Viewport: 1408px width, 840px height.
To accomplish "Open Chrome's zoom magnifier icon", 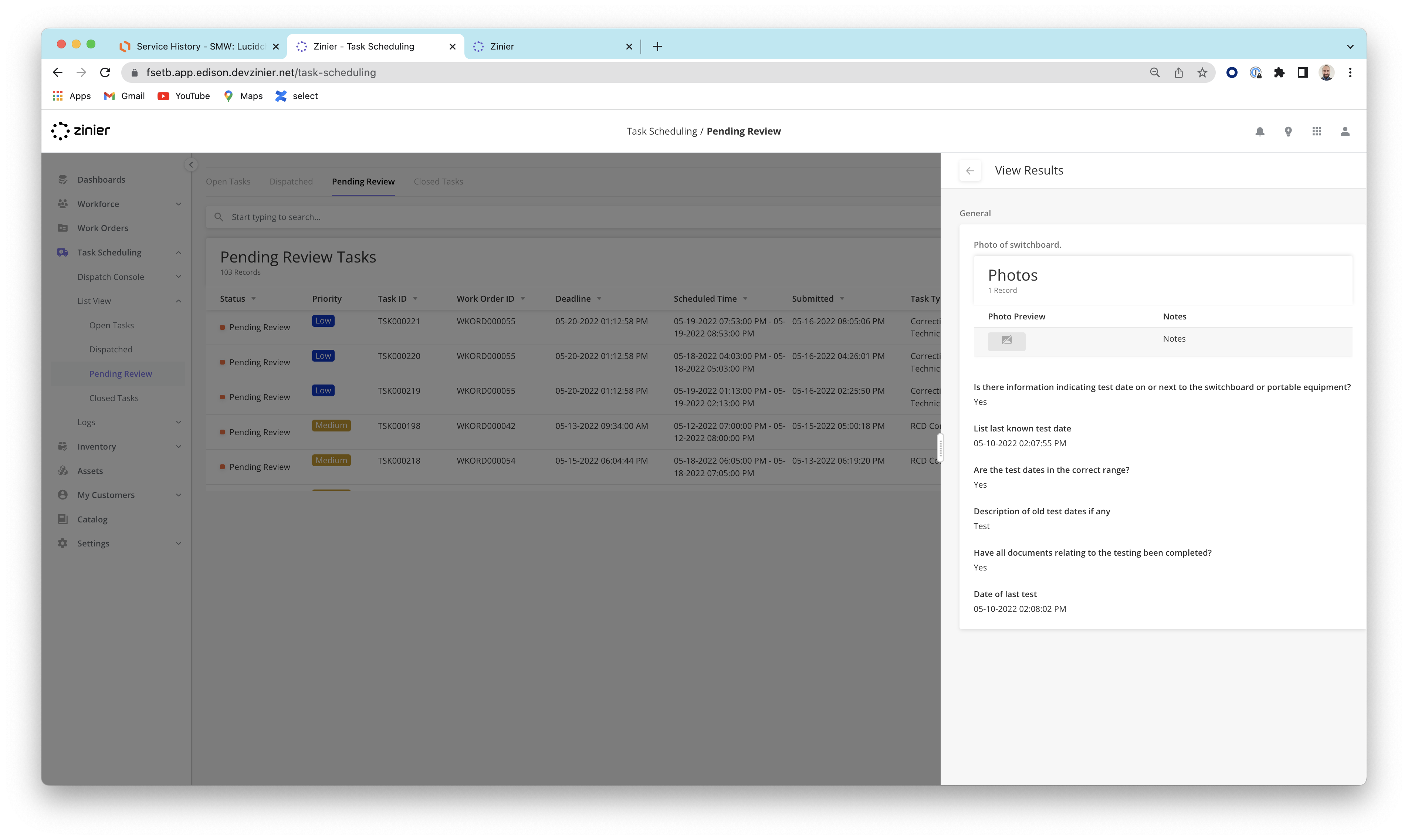I will (x=1154, y=72).
